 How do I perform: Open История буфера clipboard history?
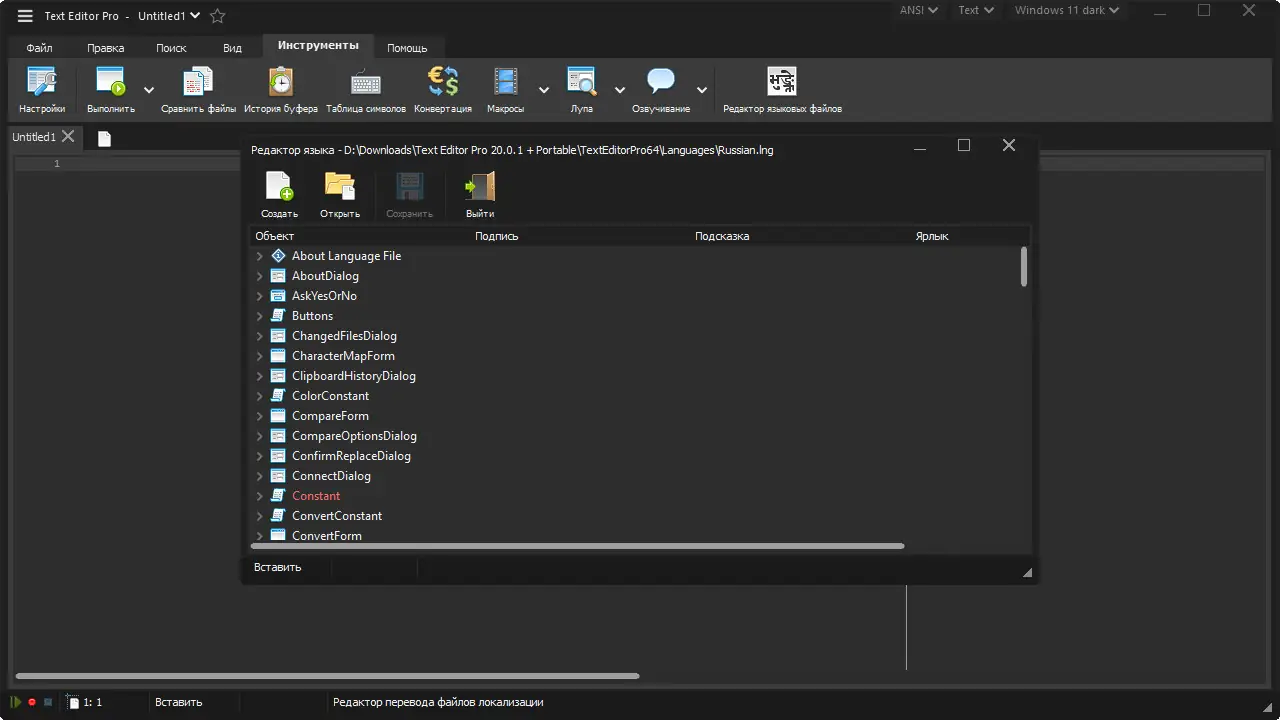click(280, 88)
